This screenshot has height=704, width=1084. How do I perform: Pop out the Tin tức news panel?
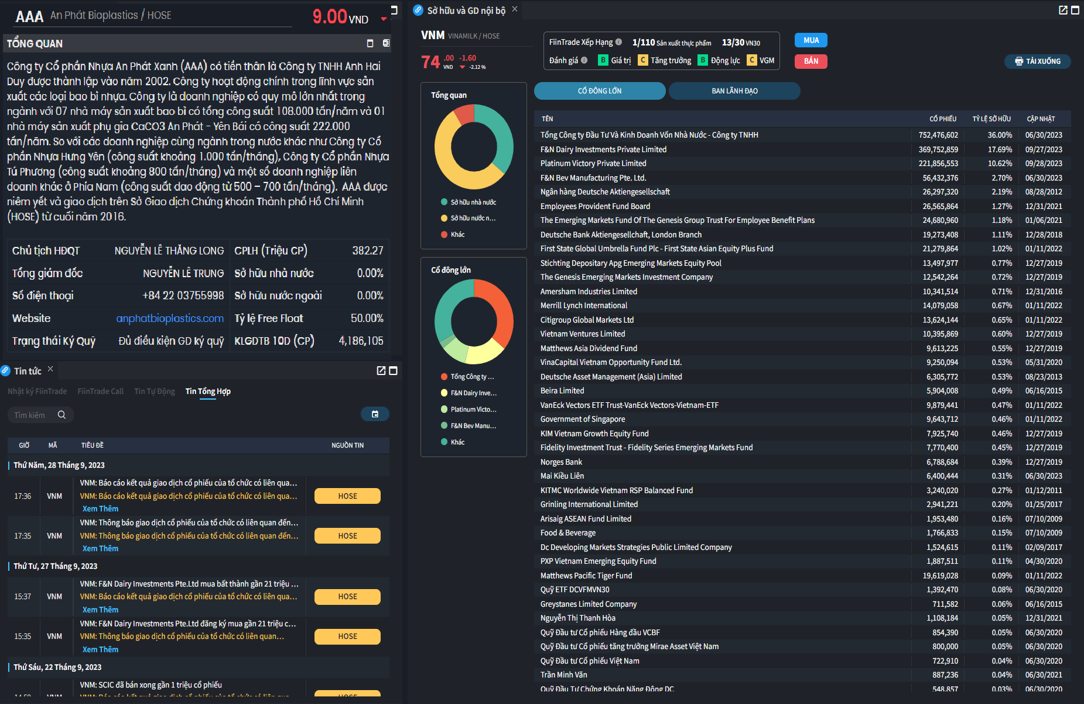point(381,371)
